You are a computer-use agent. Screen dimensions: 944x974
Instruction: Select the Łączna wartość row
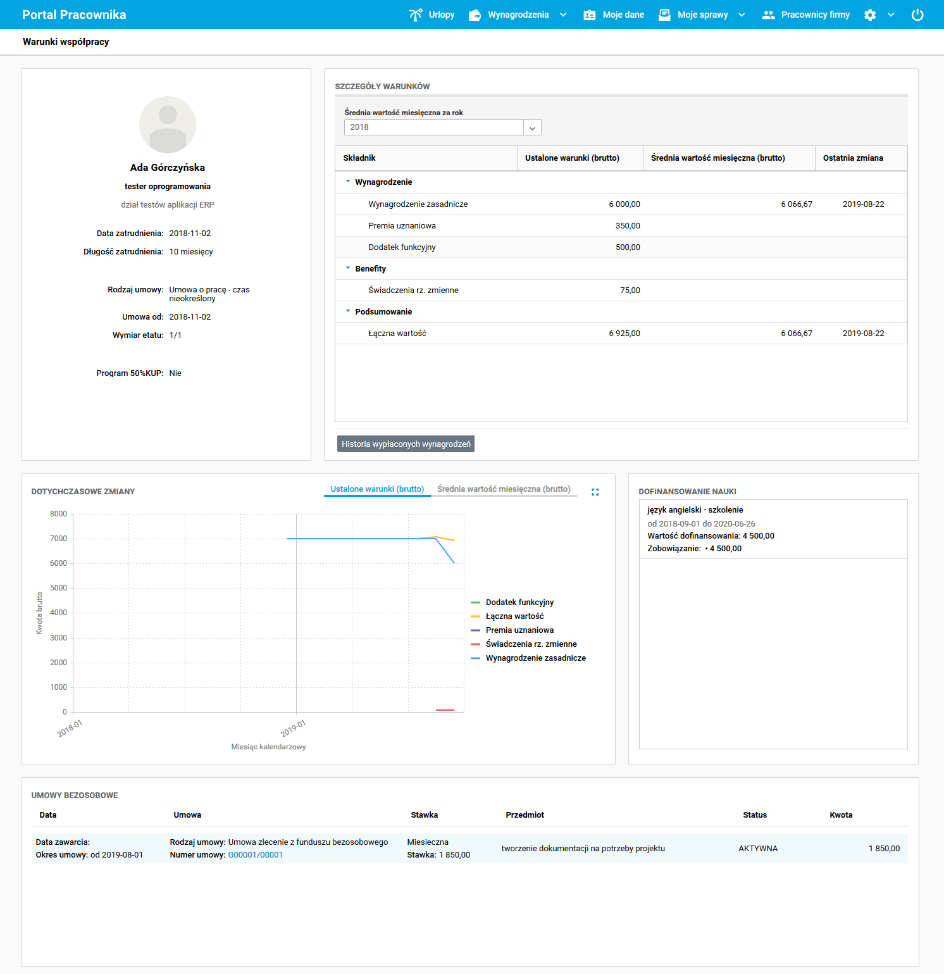(621, 334)
